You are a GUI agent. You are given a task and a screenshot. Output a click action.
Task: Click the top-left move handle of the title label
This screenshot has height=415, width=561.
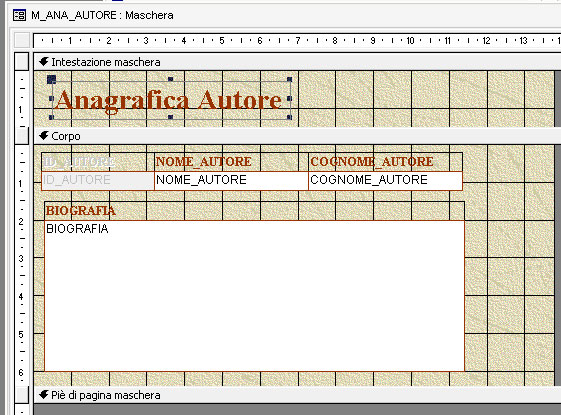52,79
